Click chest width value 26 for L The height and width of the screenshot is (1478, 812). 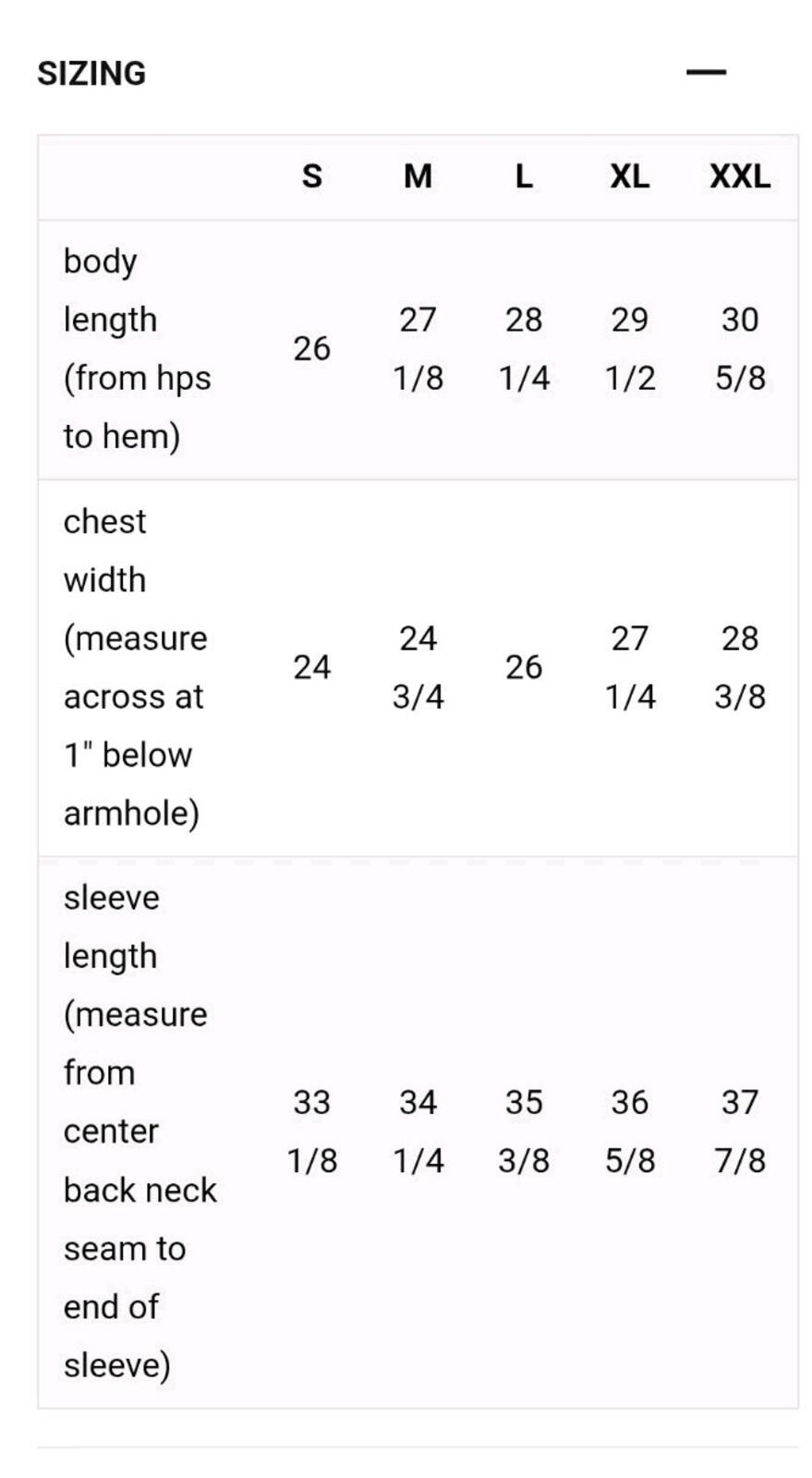pyautogui.click(x=524, y=667)
